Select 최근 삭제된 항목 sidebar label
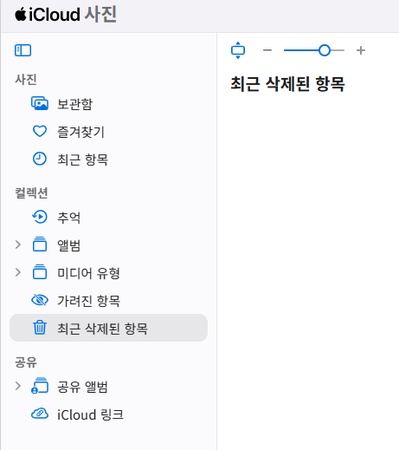The image size is (399, 450). 102,329
